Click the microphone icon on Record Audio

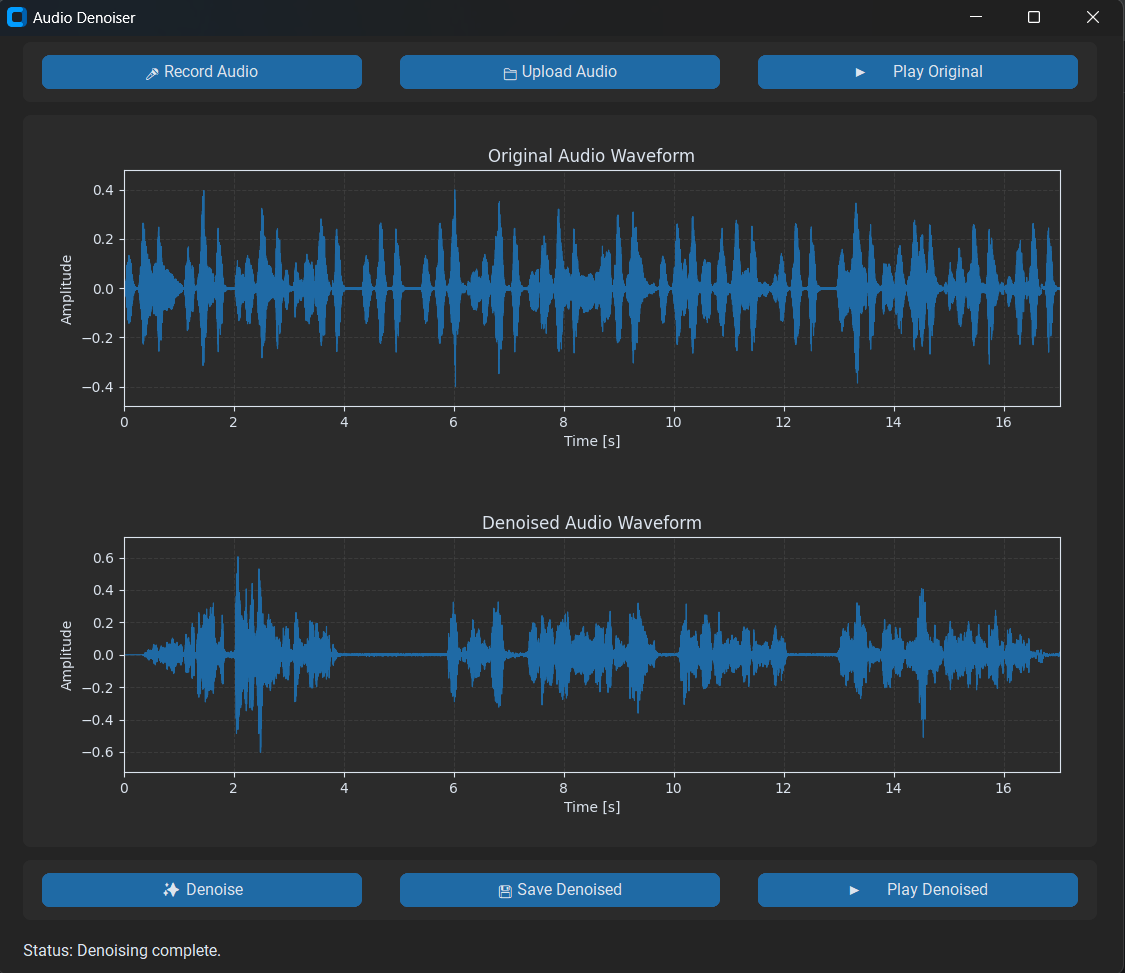[152, 73]
